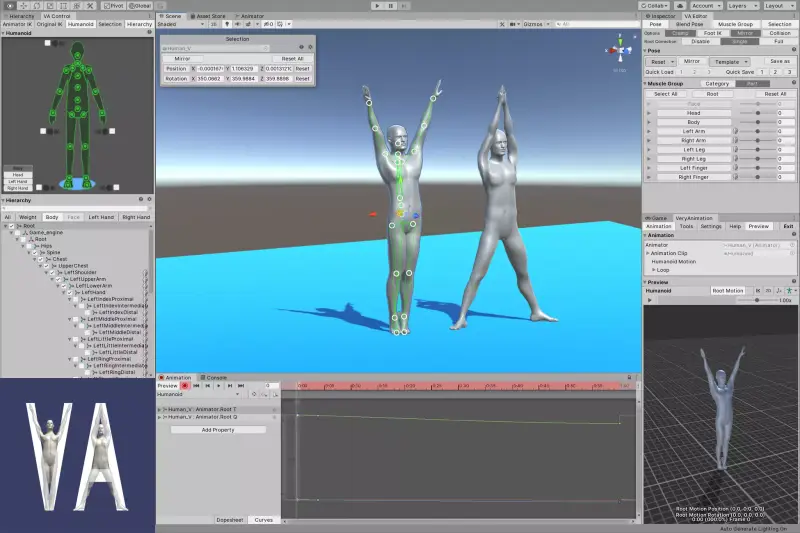Collapse the Muscle Group section
The image size is (800, 533).
[645, 84]
